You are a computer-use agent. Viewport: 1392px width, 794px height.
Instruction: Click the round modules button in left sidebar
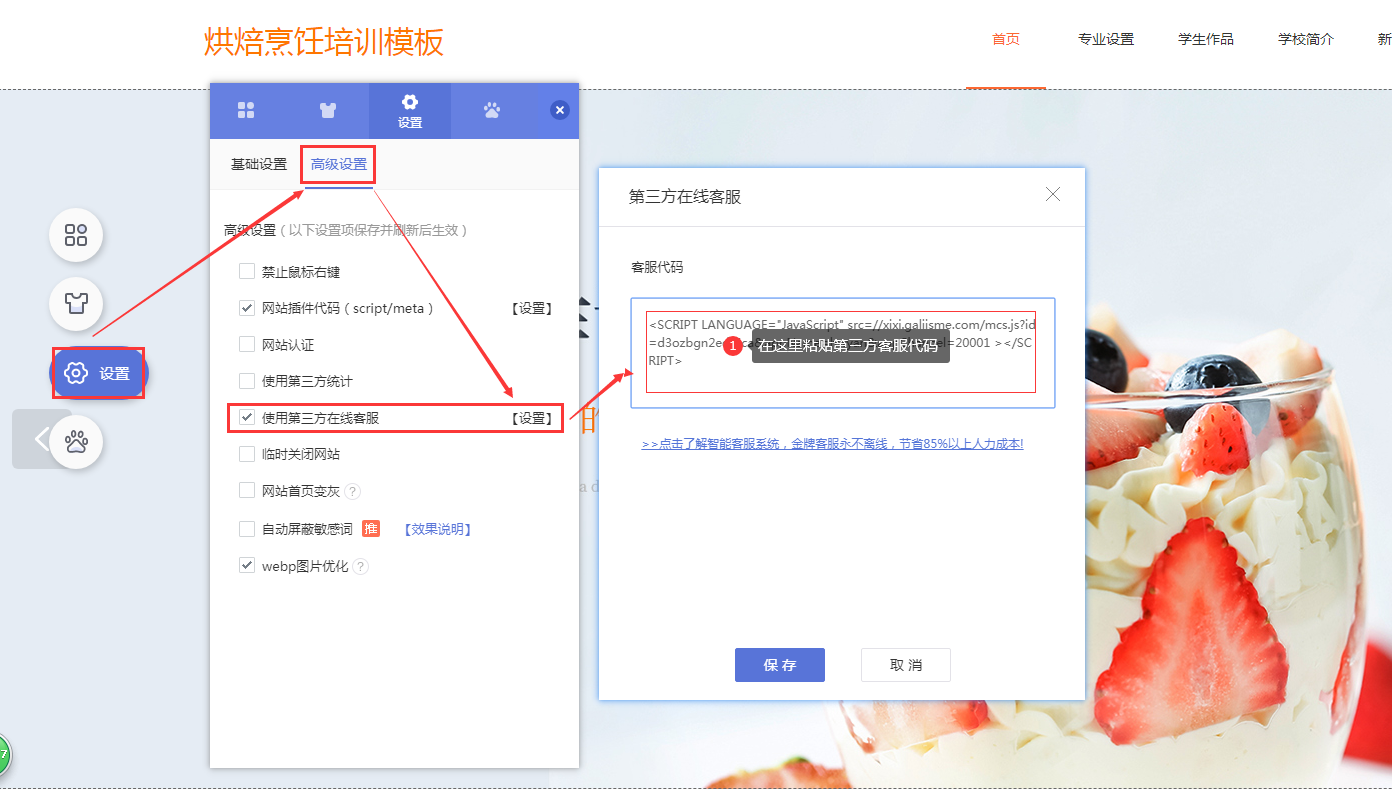76,235
